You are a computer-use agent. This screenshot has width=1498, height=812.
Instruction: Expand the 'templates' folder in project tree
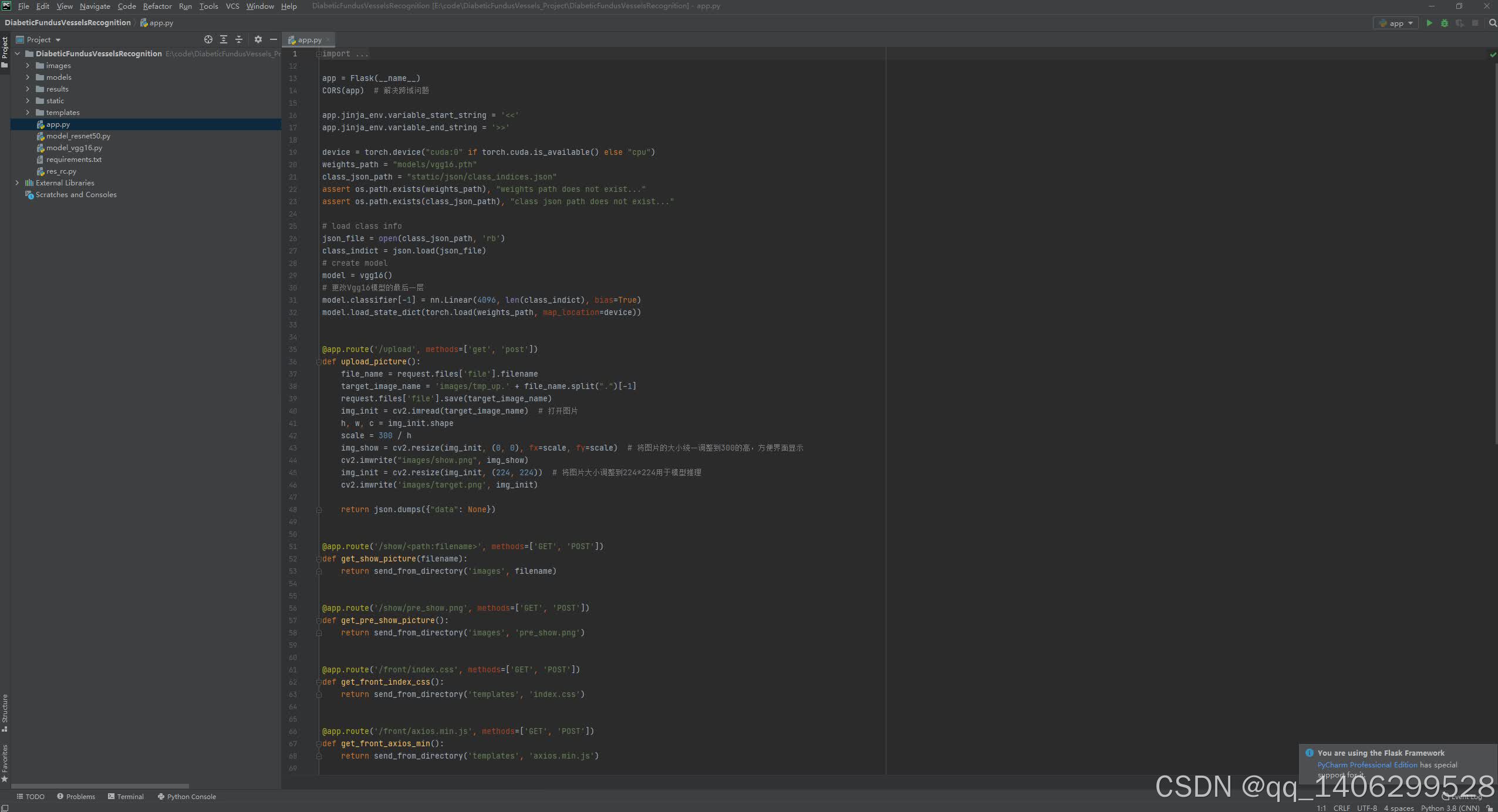pos(27,112)
